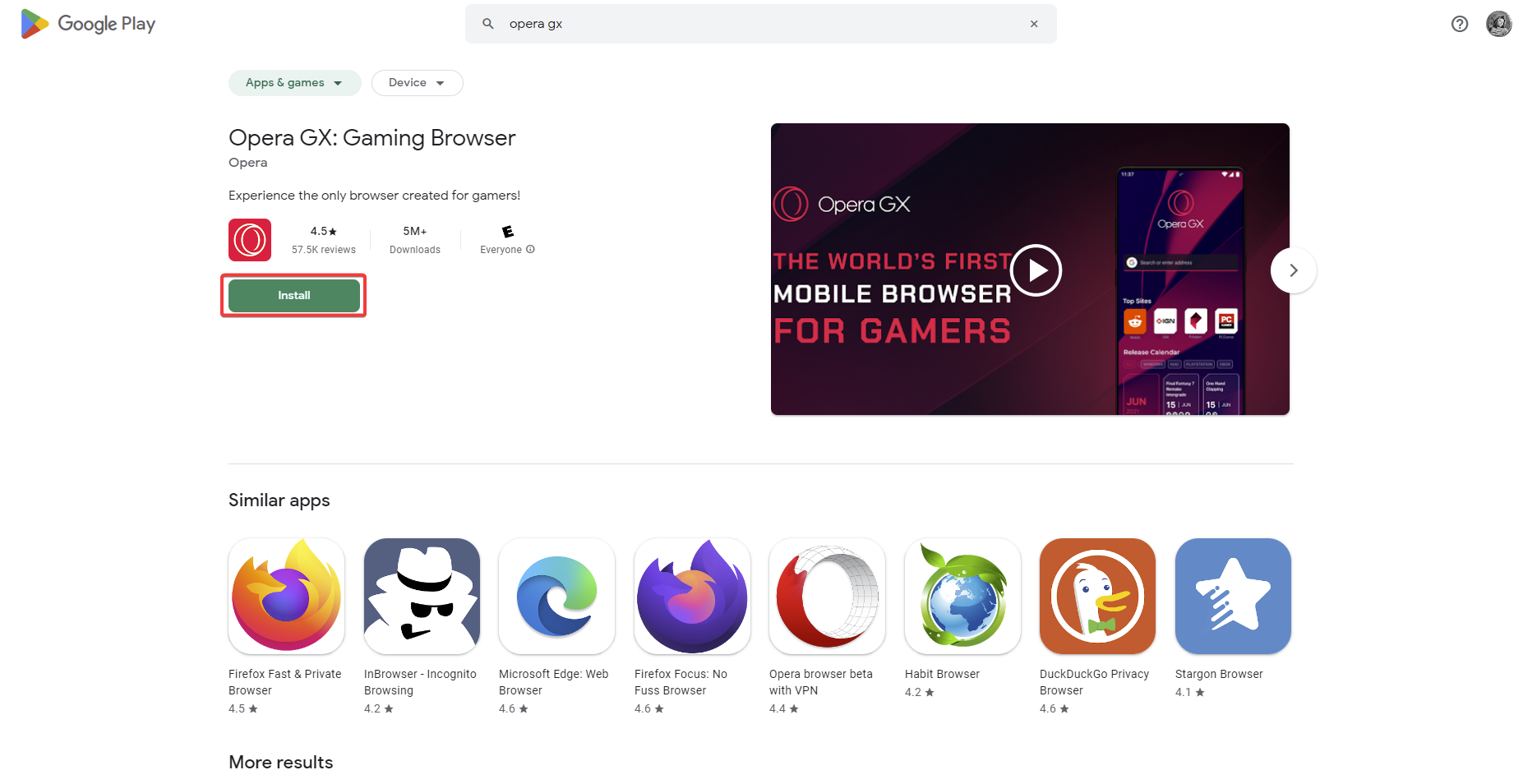Click DuckDuckGo Privacy Browser title
The width and height of the screenshot is (1523, 784).
[1095, 682]
